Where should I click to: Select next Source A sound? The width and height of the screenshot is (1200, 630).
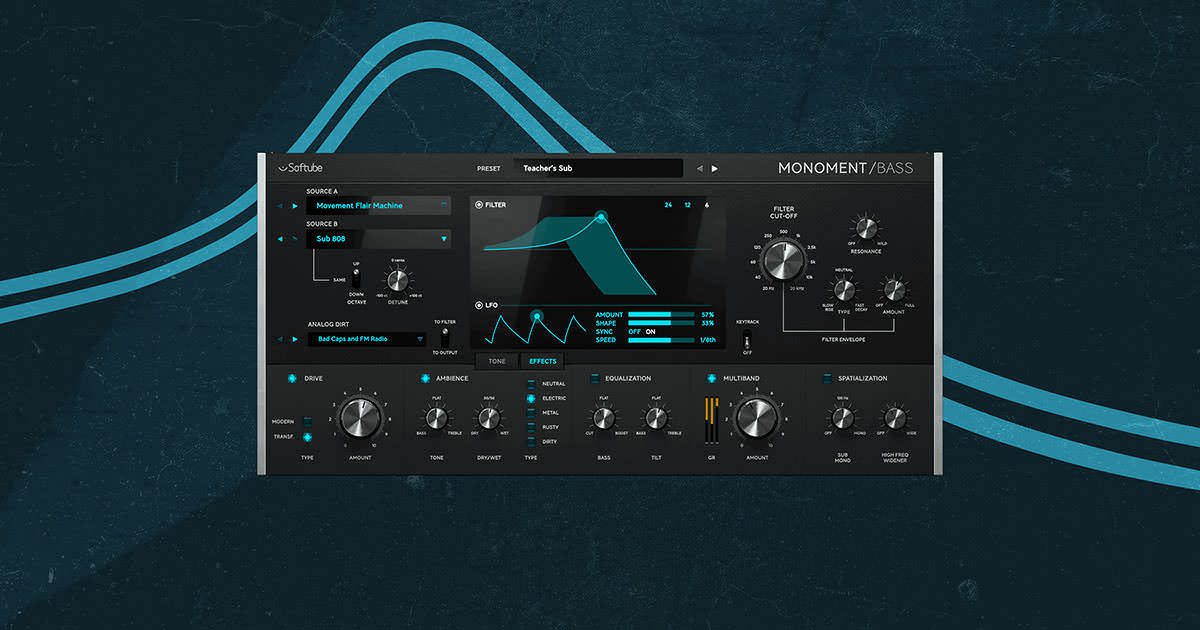(295, 206)
